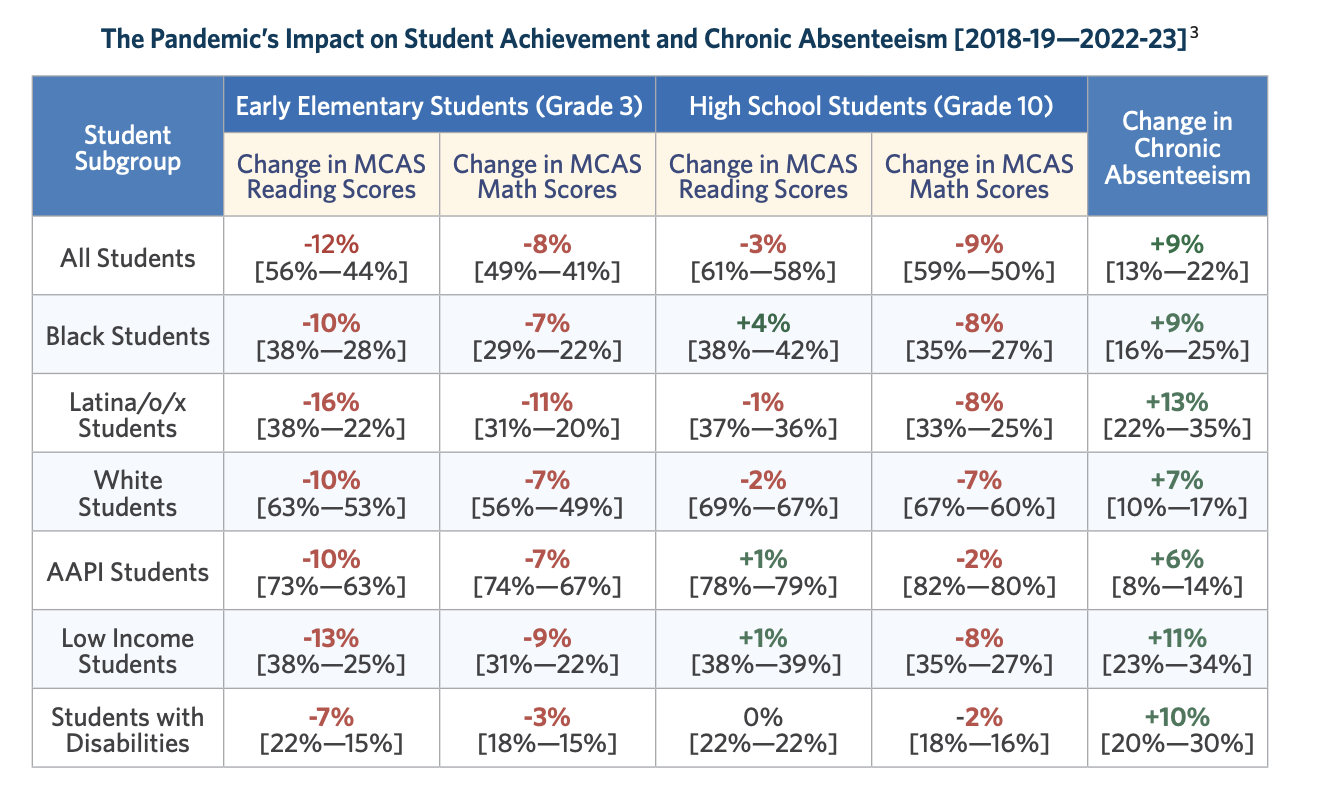This screenshot has width=1334, height=812.
Task: Select the White Students row label
Action: click(128, 492)
